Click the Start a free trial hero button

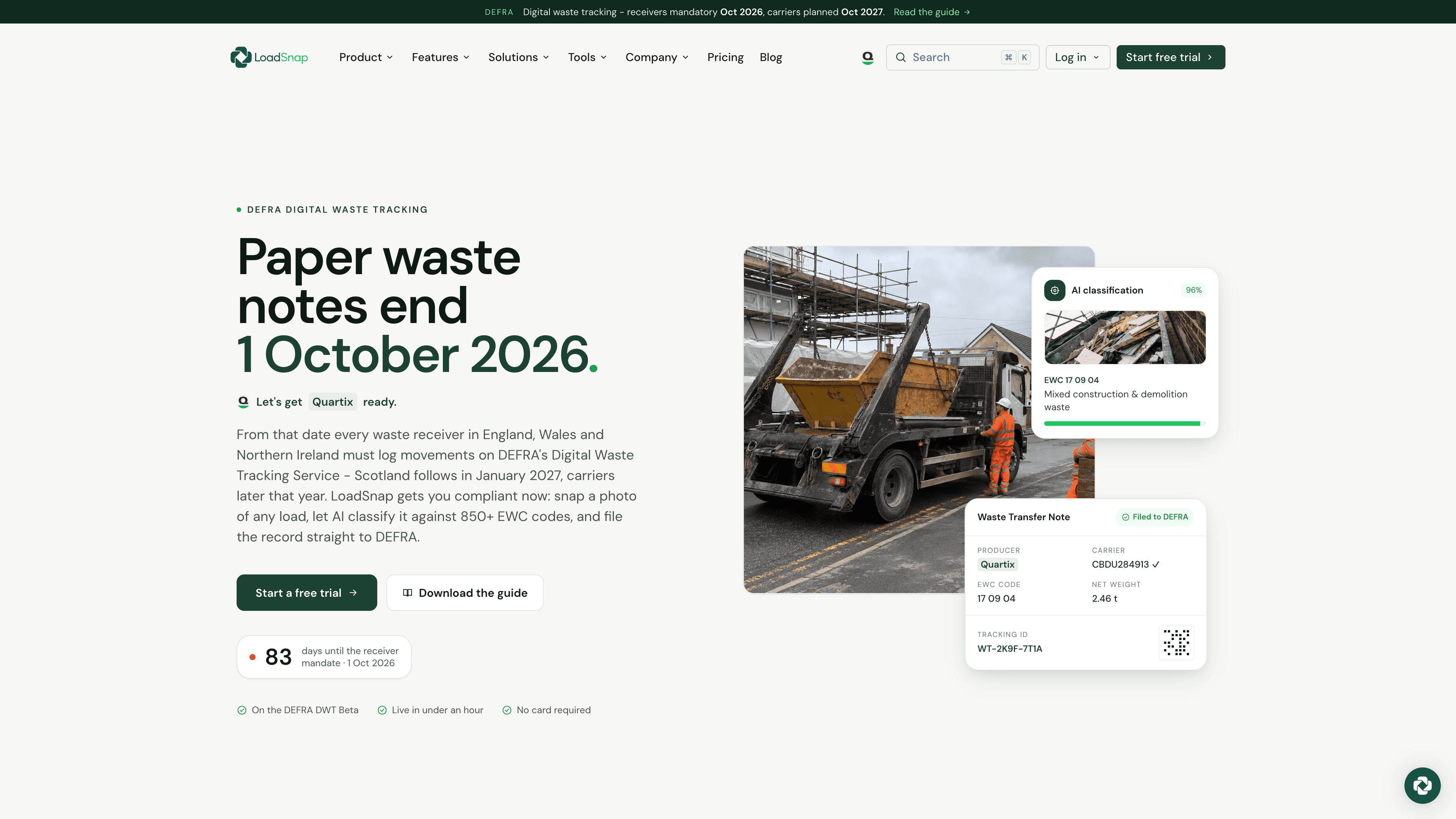pyautogui.click(x=306, y=592)
